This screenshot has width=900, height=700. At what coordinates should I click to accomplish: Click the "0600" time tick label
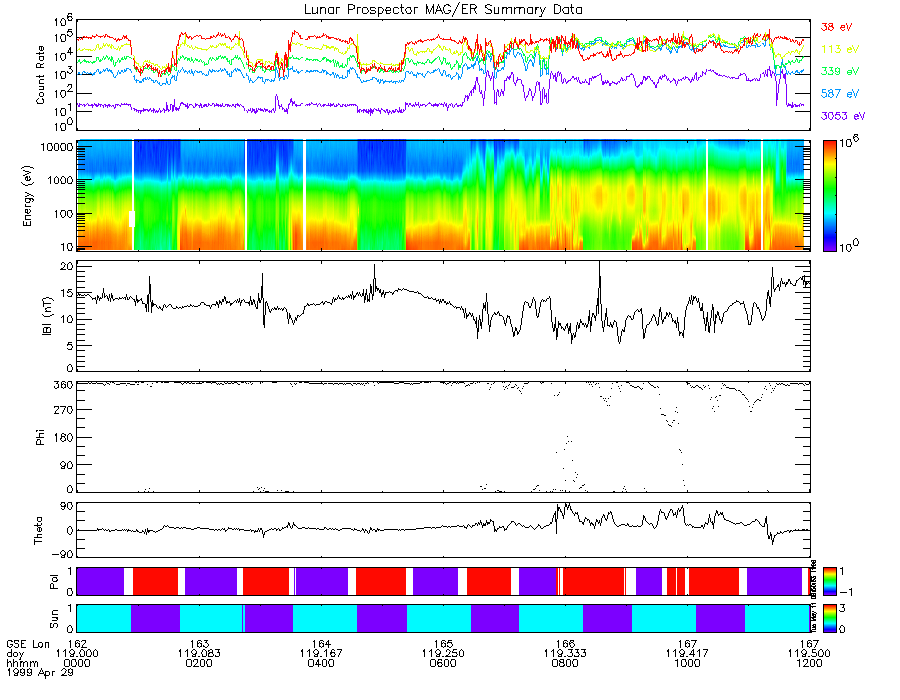(x=443, y=663)
